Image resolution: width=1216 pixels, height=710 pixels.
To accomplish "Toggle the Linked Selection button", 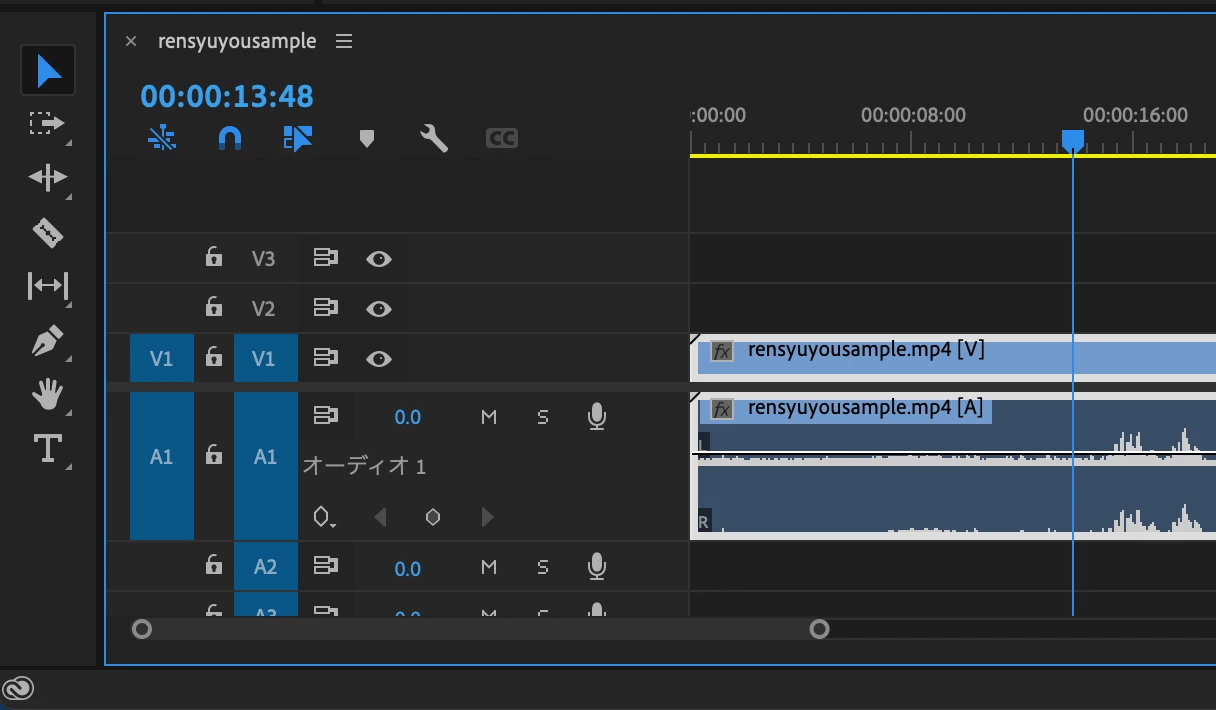I will tap(298, 138).
